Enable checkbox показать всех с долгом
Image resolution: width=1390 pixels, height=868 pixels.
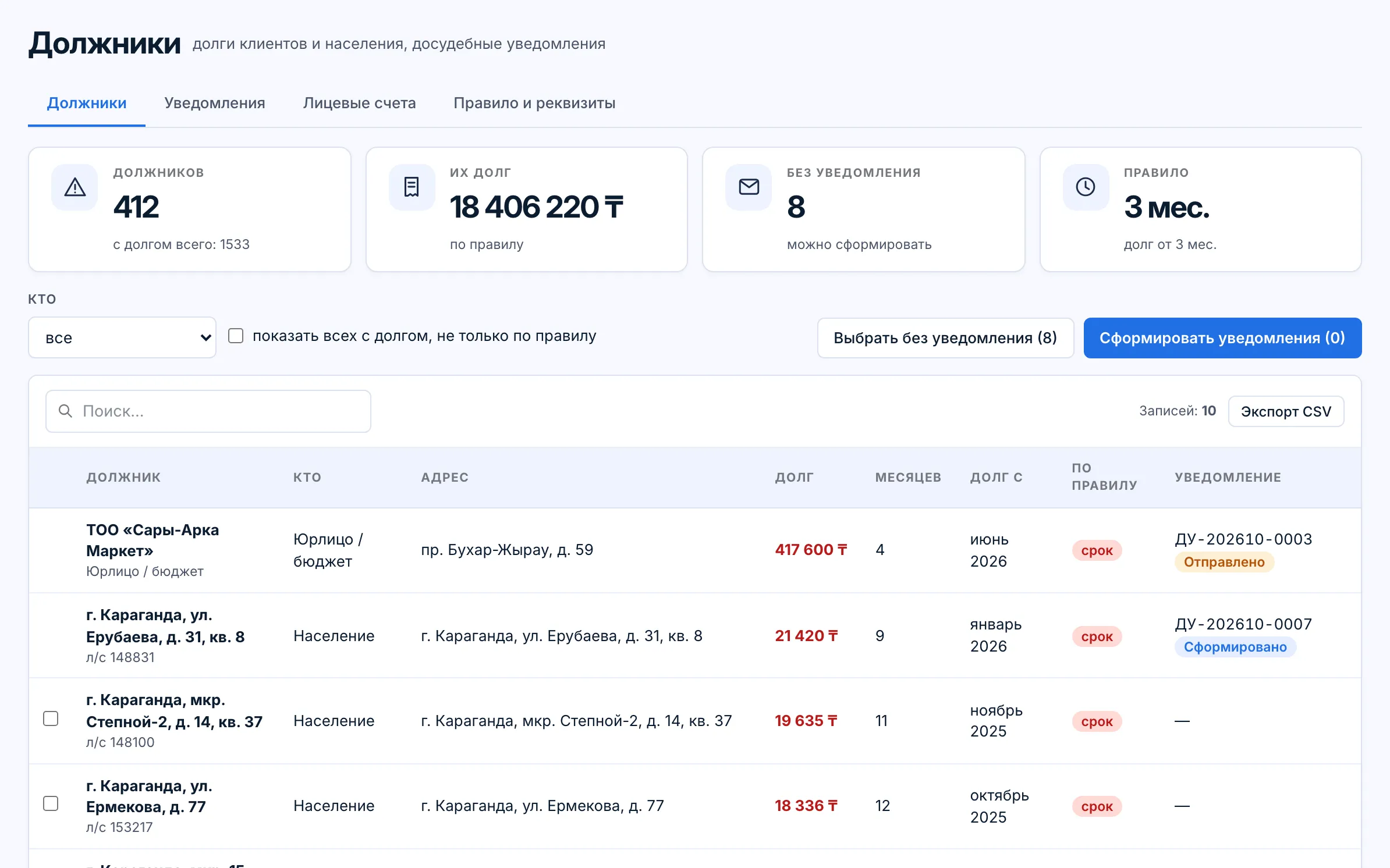coord(236,336)
